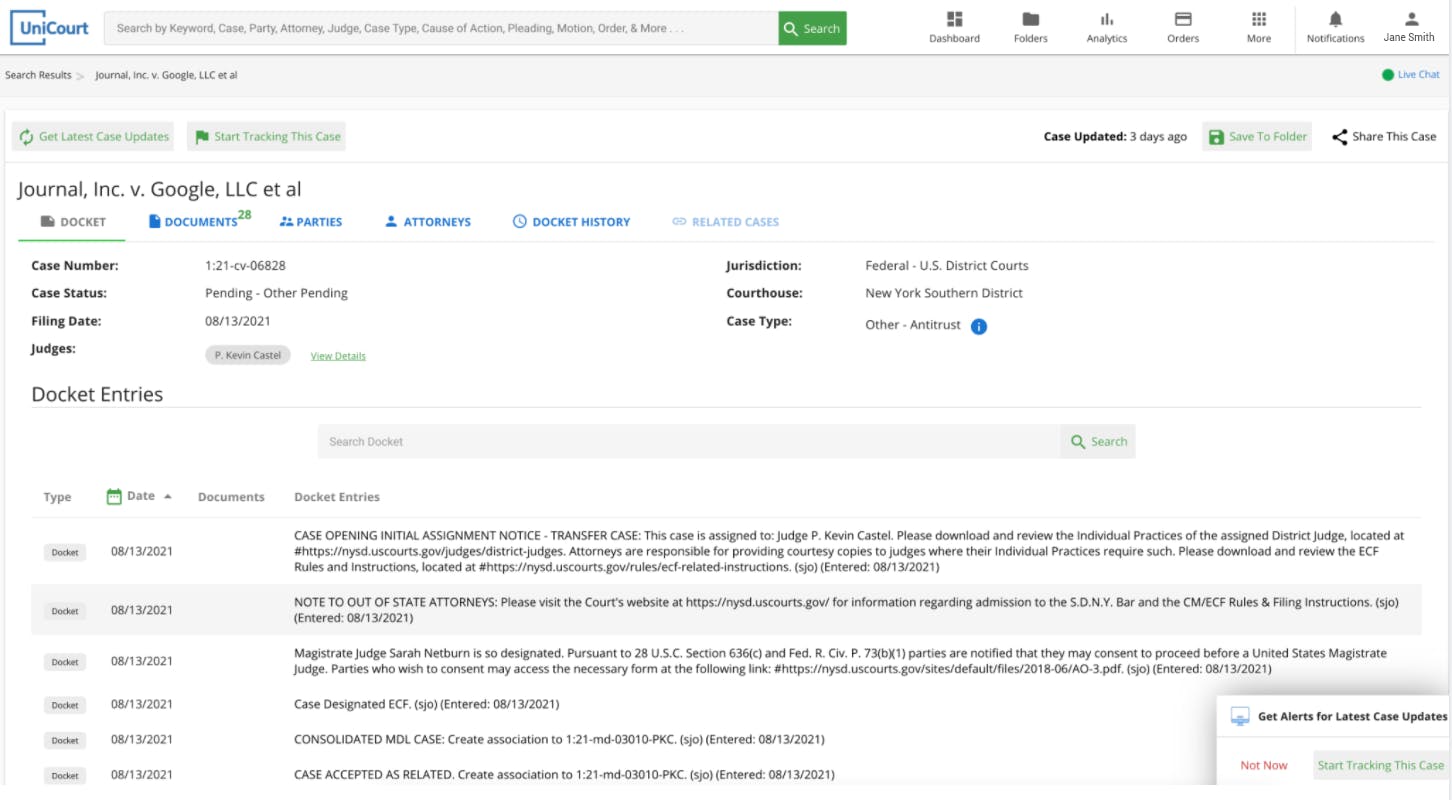
Task: Dismiss alert popup with Not Now
Action: point(1264,765)
